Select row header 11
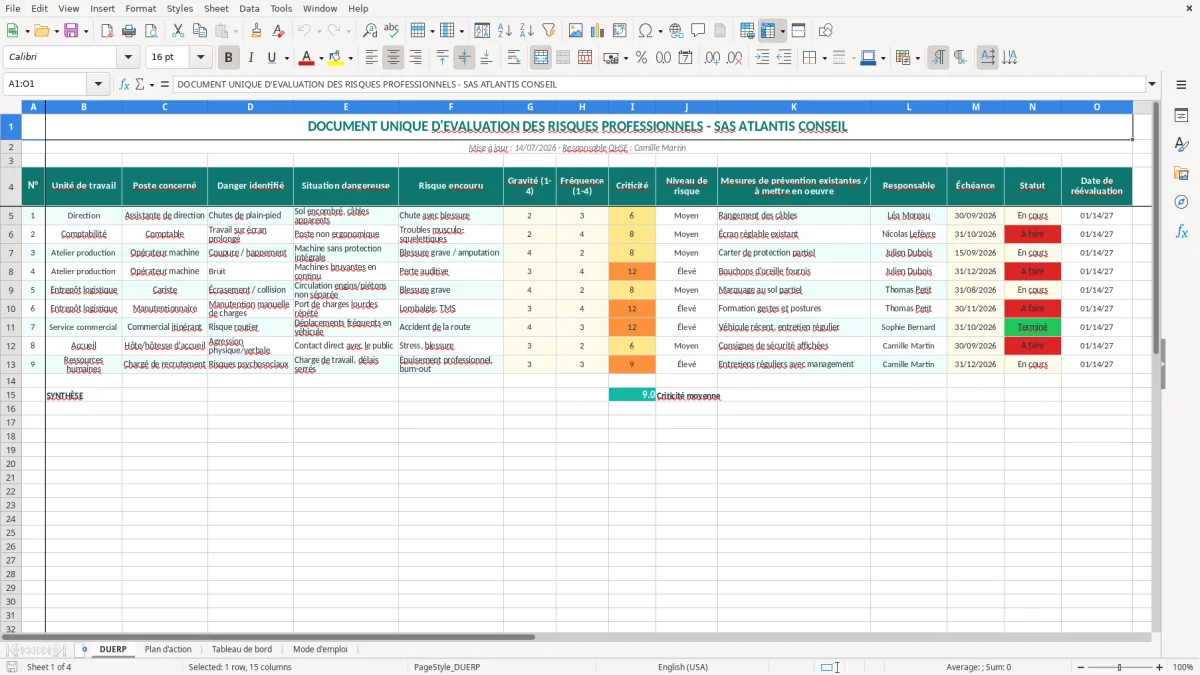Image resolution: width=1200 pixels, height=675 pixels. click(x=10, y=327)
